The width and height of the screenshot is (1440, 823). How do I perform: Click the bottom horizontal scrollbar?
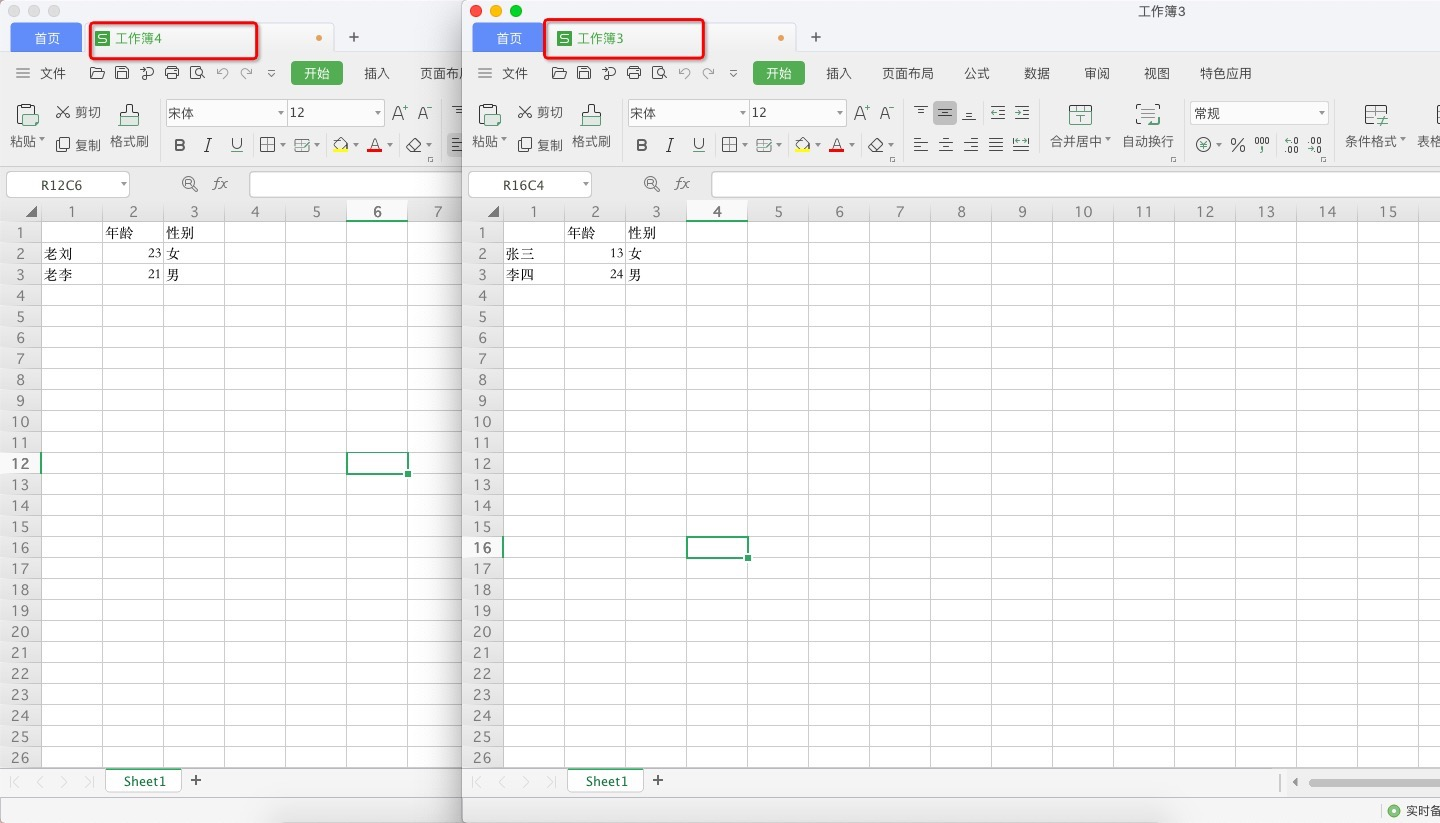(1370, 783)
